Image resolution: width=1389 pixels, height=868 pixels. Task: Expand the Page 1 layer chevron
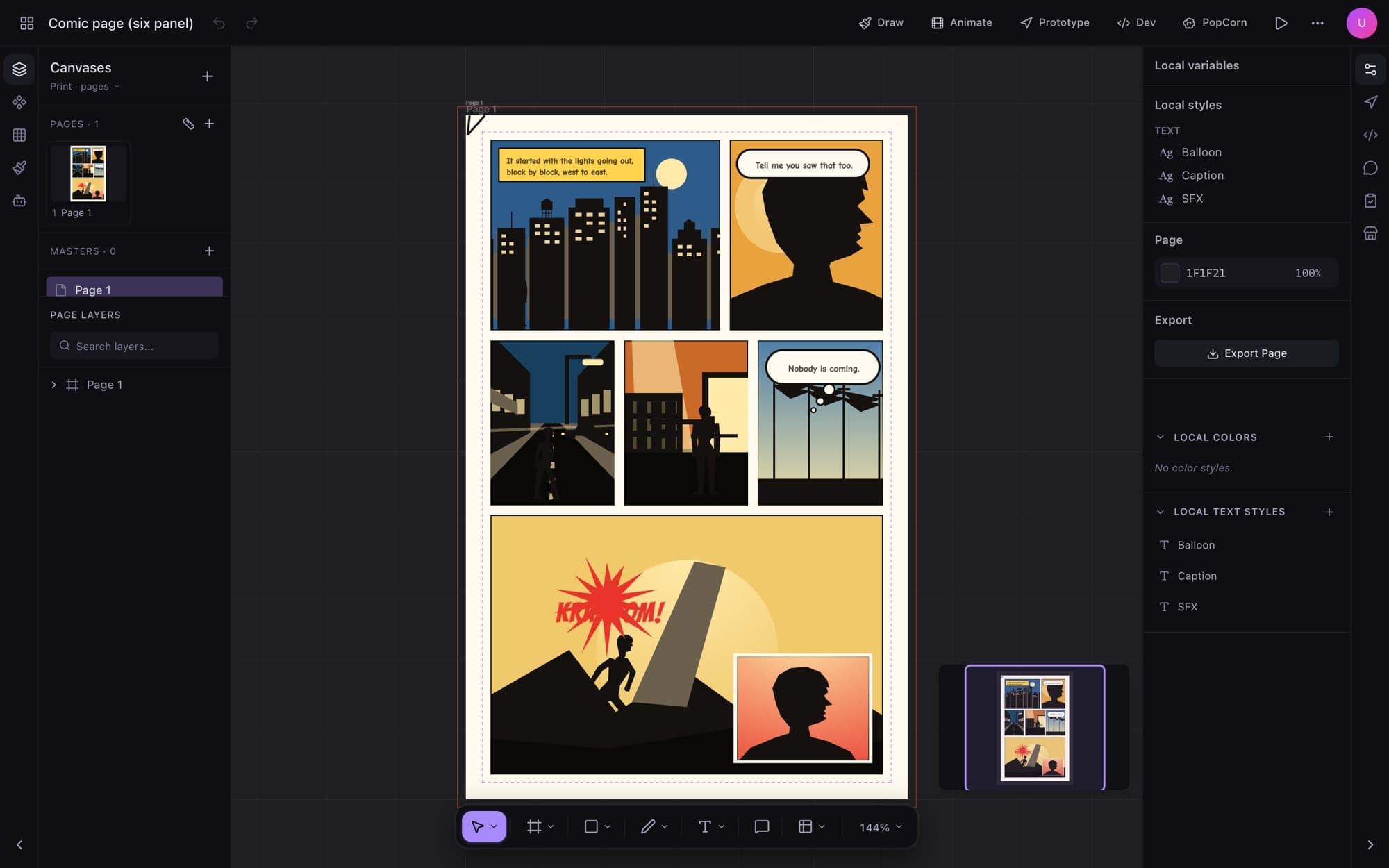[x=53, y=385]
